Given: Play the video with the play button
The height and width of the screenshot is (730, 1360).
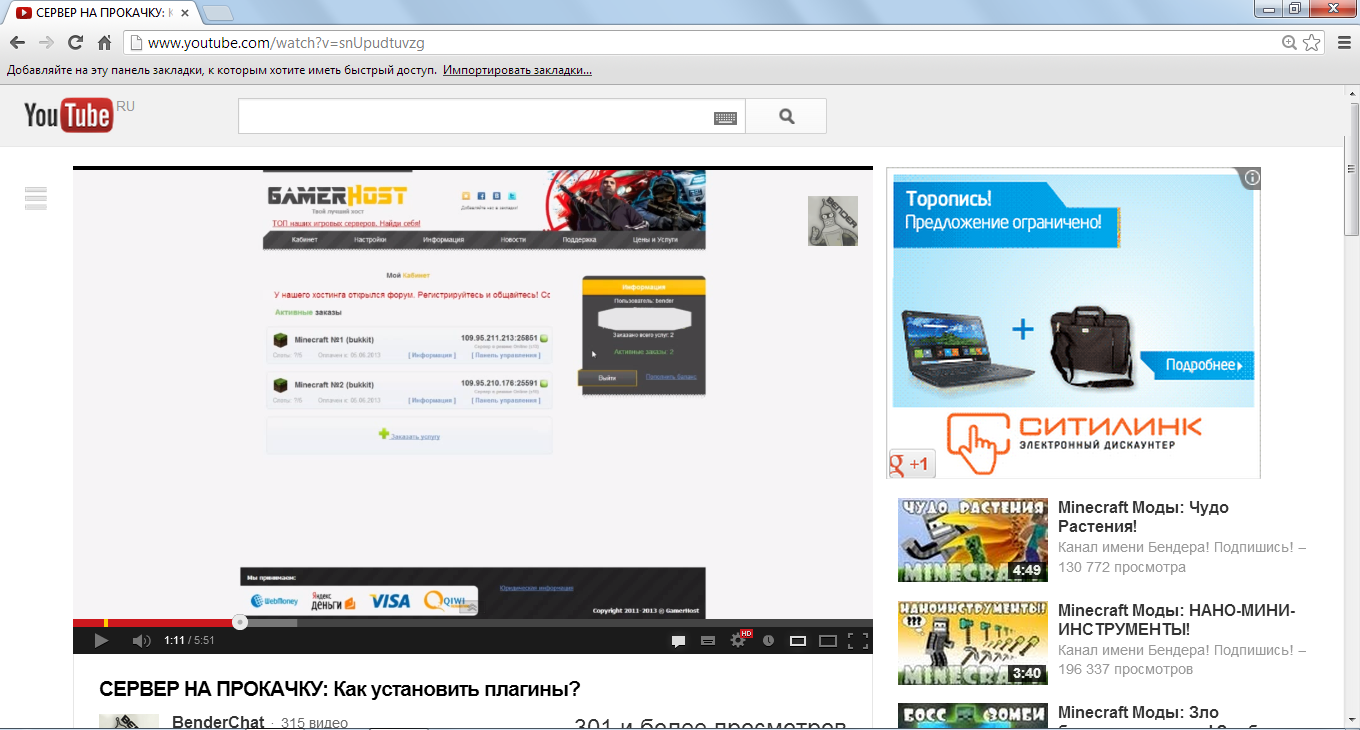Looking at the screenshot, I should click(101, 640).
